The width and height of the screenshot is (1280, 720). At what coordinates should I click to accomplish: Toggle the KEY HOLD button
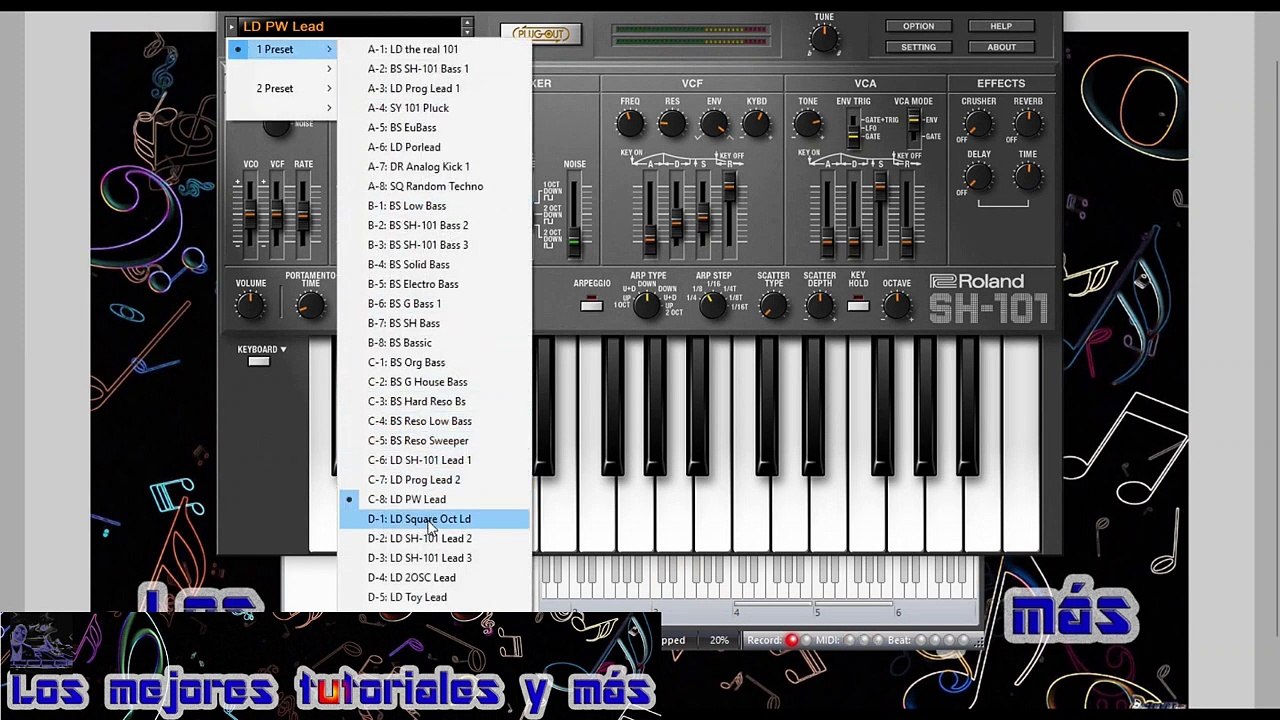[858, 304]
